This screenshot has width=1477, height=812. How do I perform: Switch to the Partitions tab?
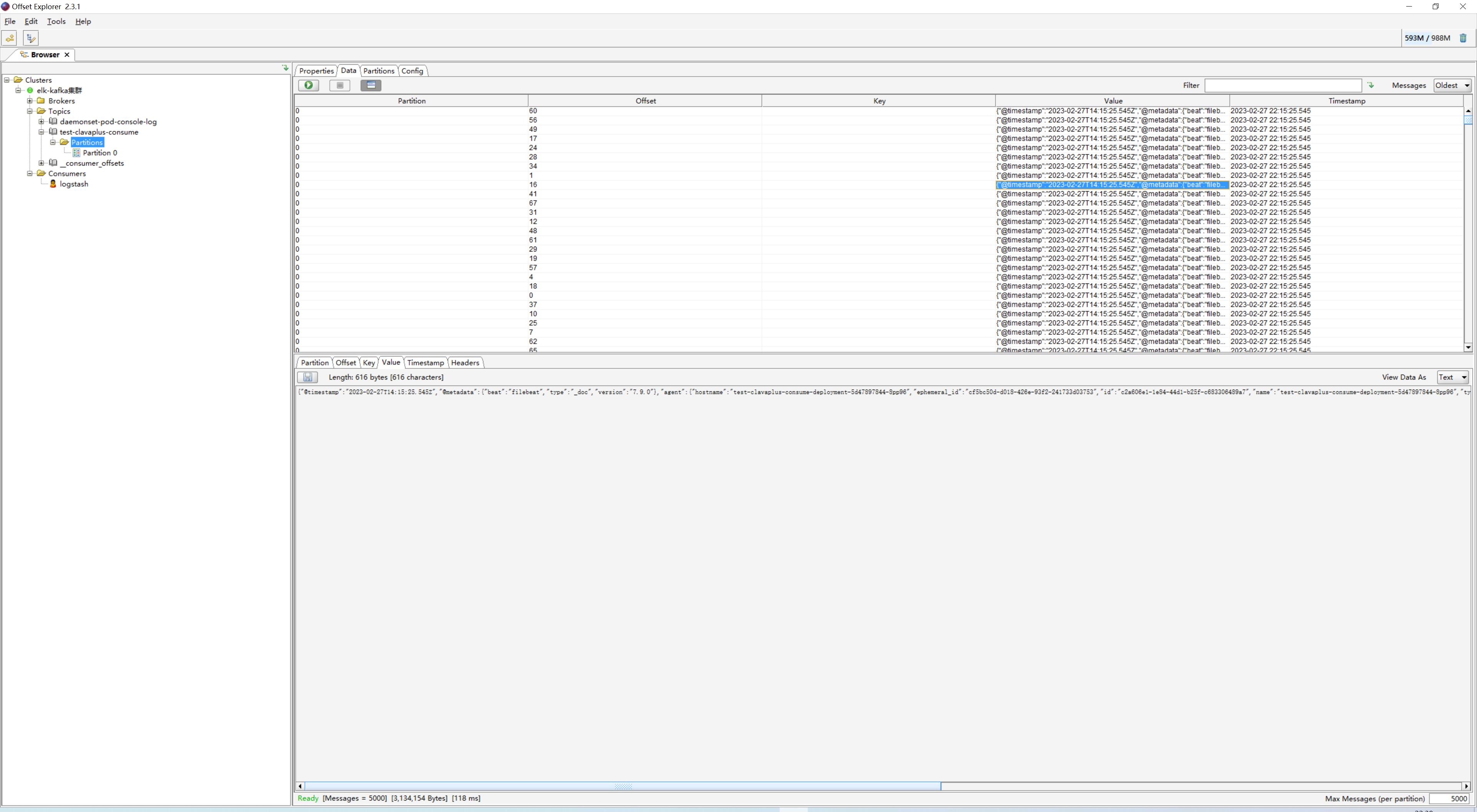tap(378, 70)
